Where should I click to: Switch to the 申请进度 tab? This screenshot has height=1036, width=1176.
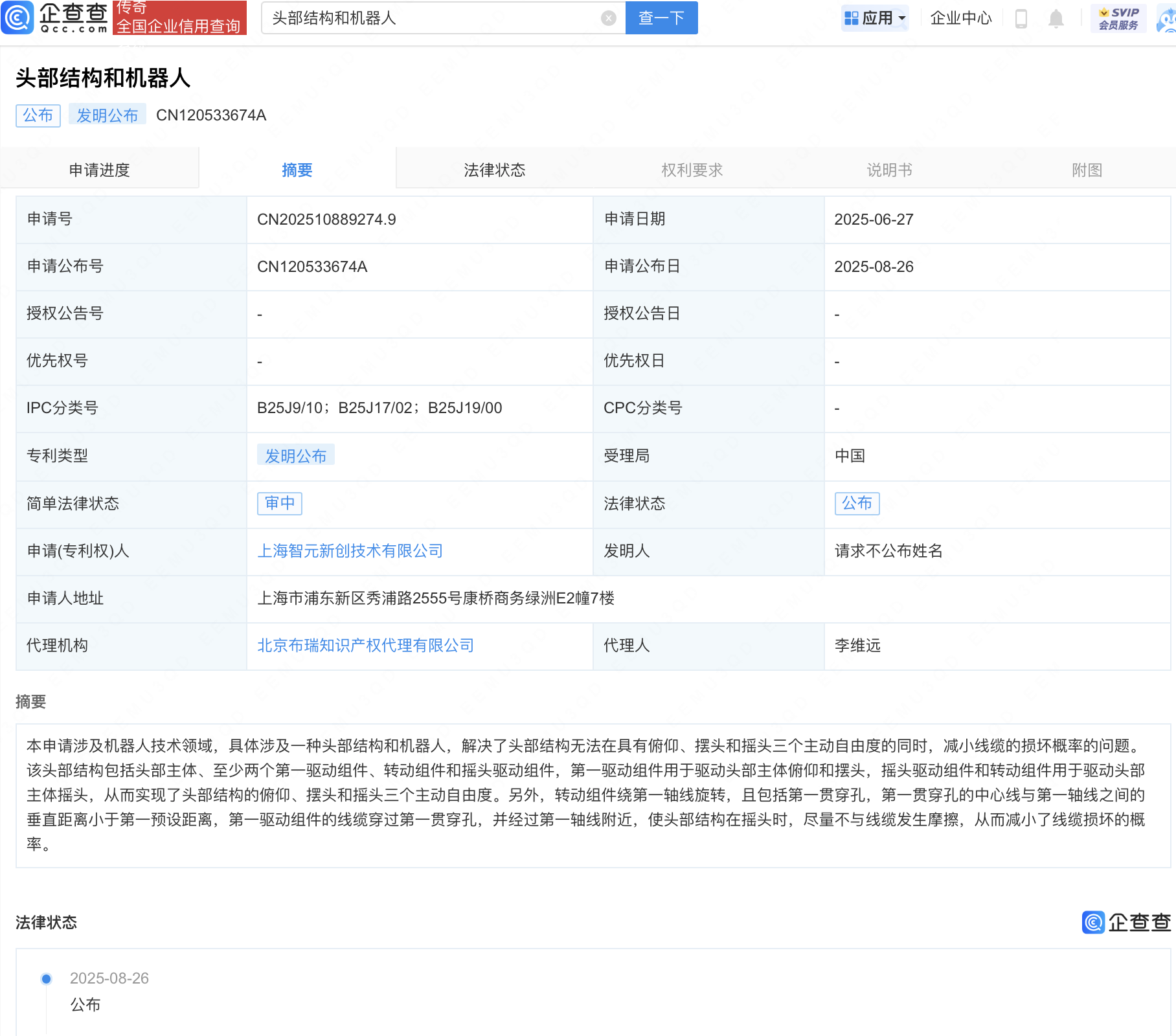click(x=99, y=170)
